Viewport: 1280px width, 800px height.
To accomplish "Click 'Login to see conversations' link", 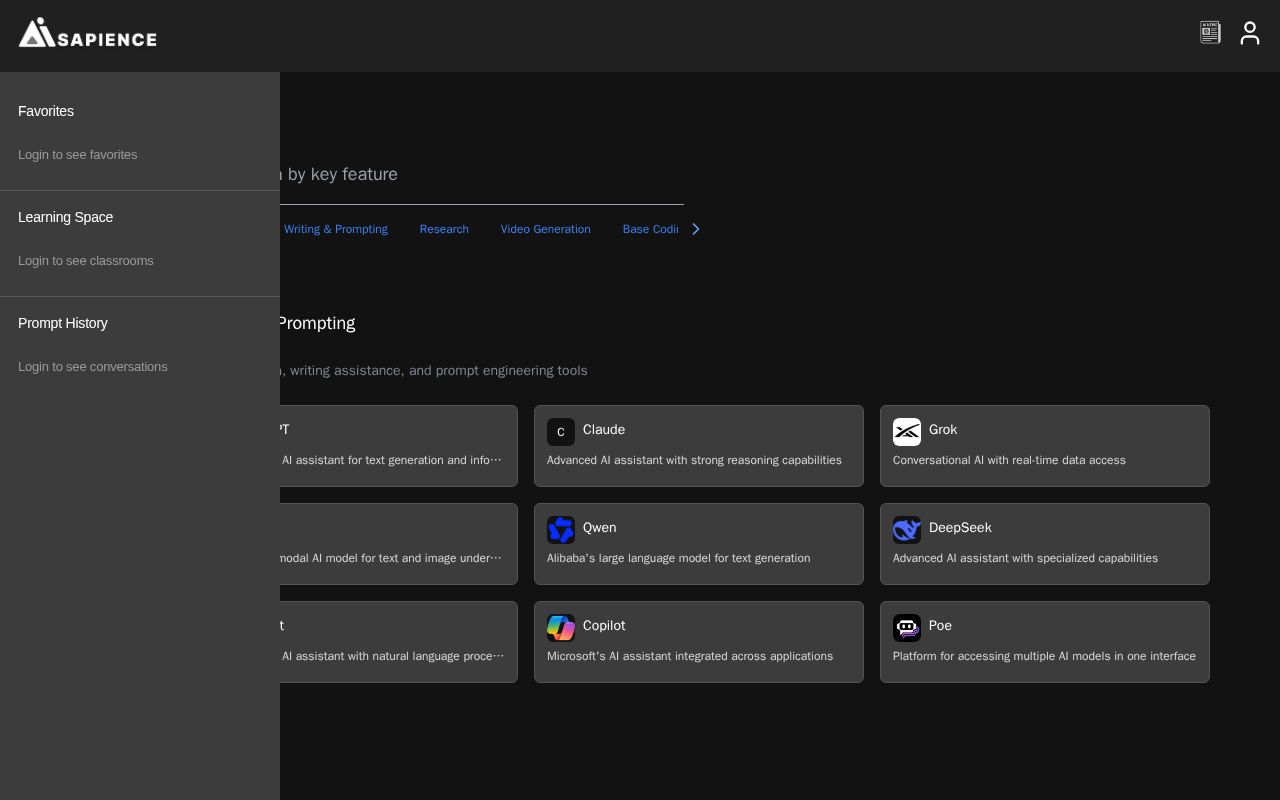I will [x=93, y=367].
